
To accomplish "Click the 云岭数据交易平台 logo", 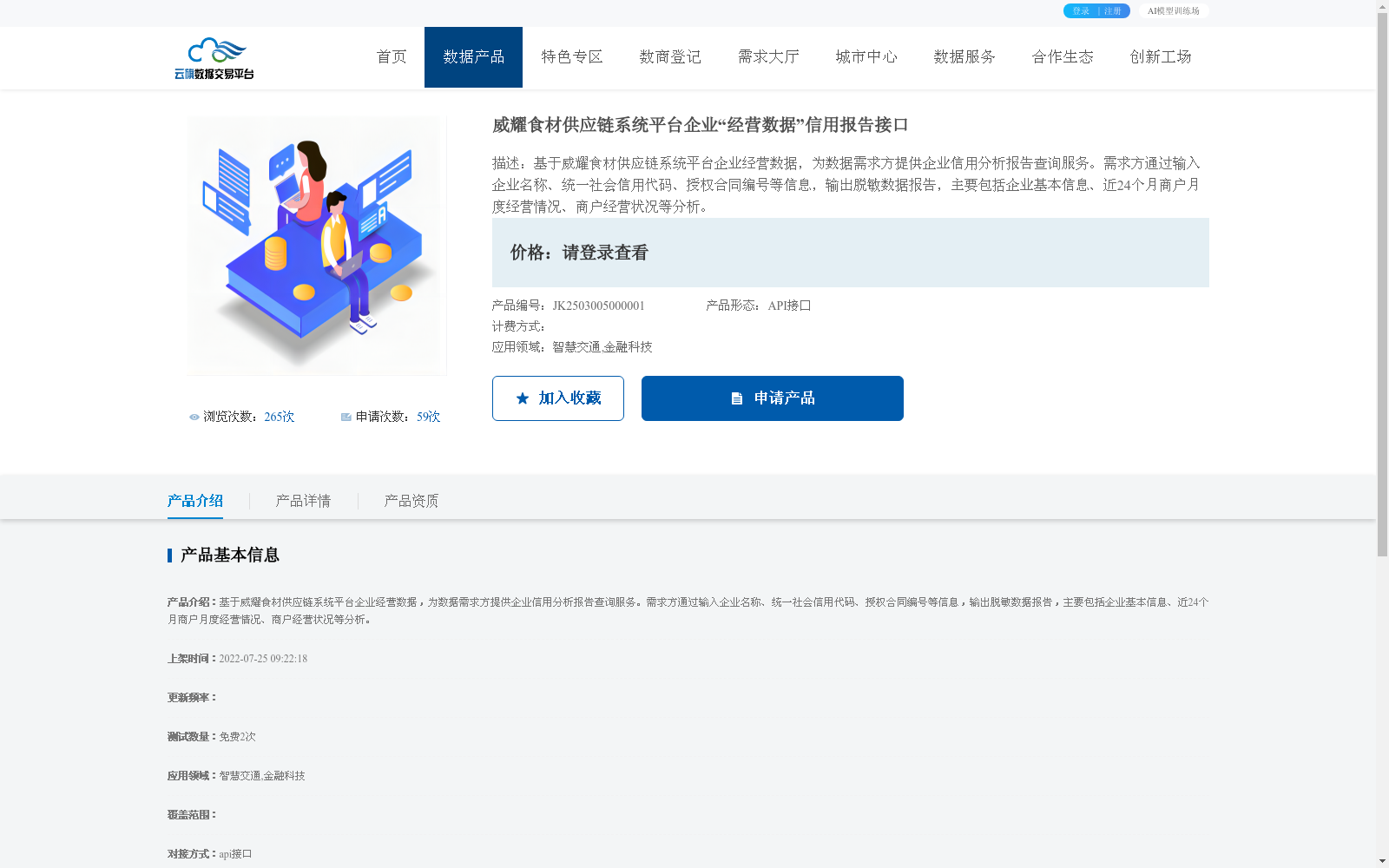I will (x=214, y=58).
